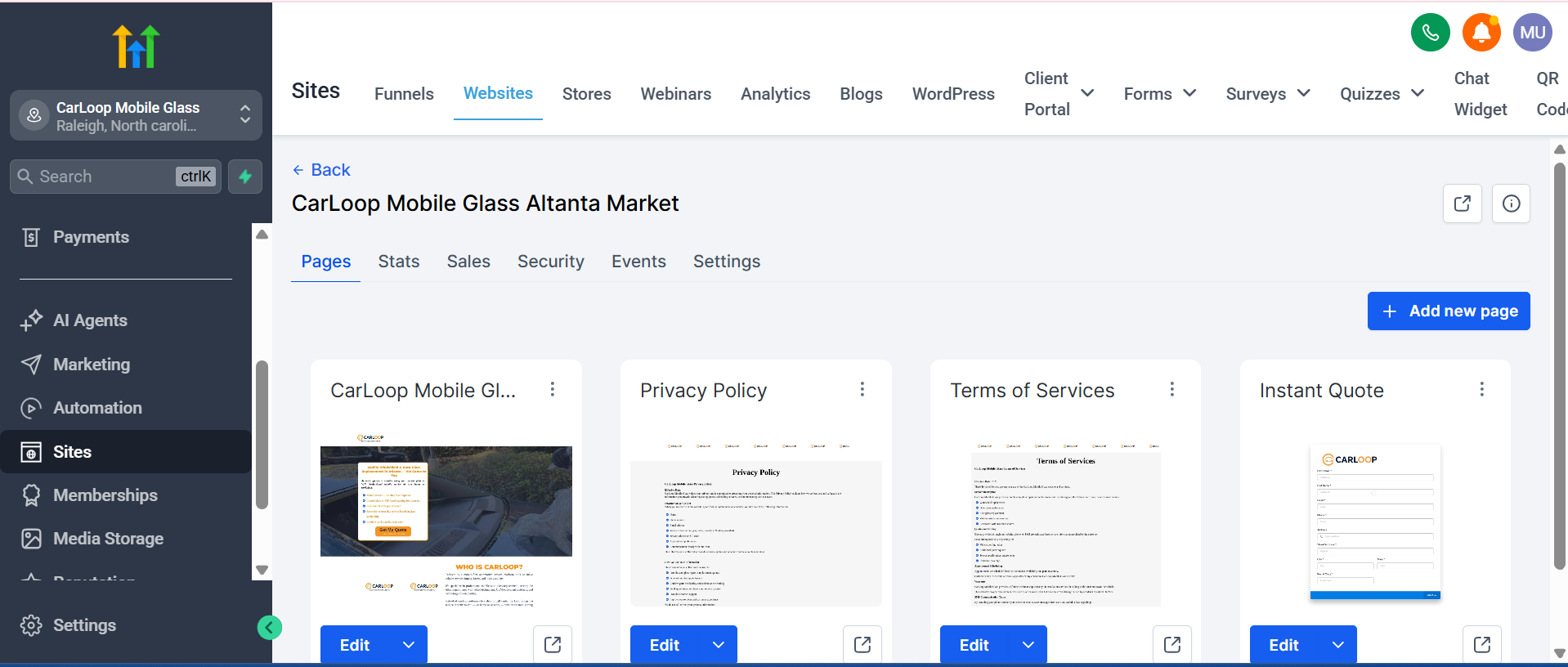This screenshot has height=667, width=1568.
Task: Edit the Terms of Services page
Action: tap(974, 645)
